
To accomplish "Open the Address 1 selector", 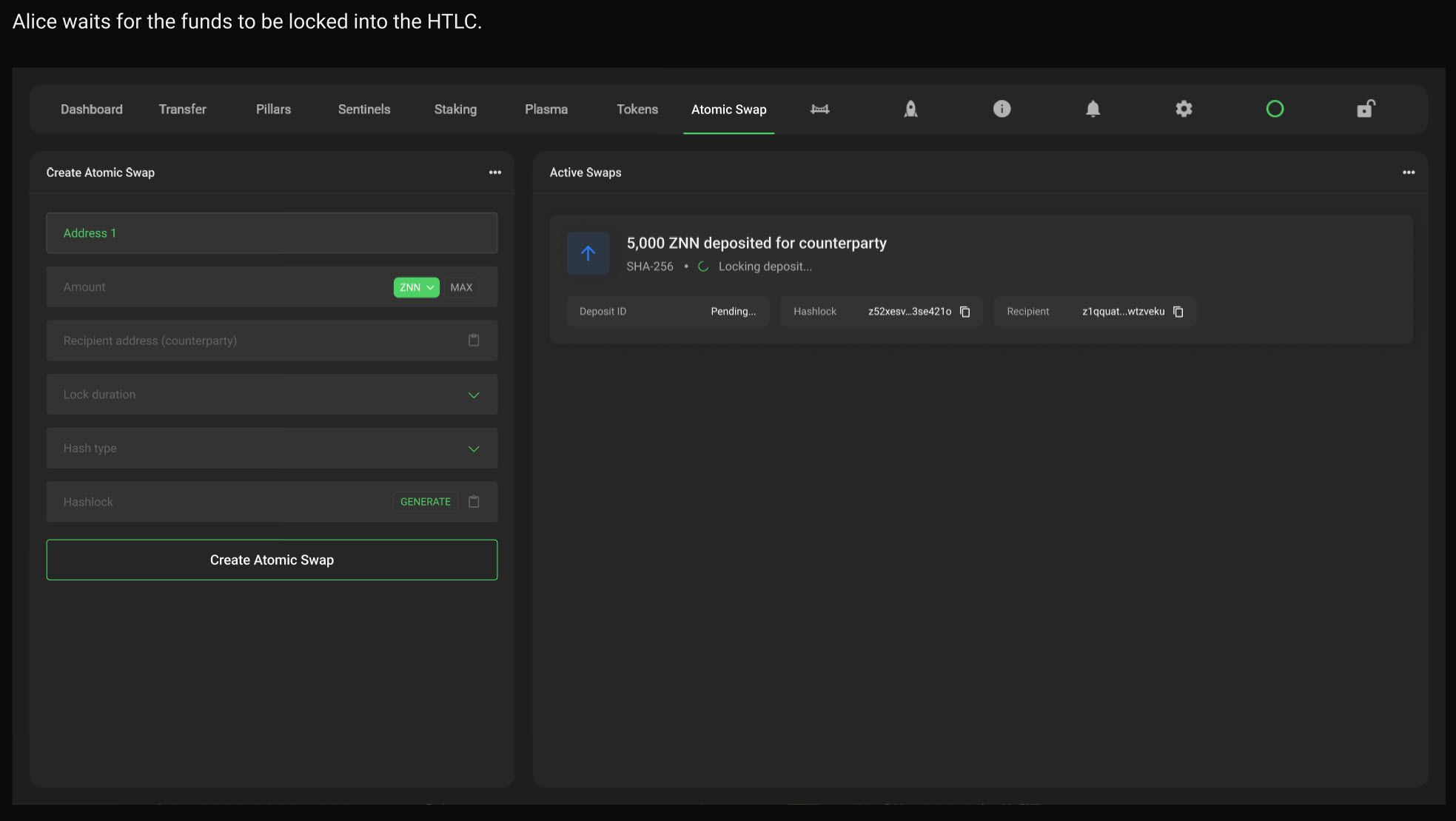I will [272, 233].
